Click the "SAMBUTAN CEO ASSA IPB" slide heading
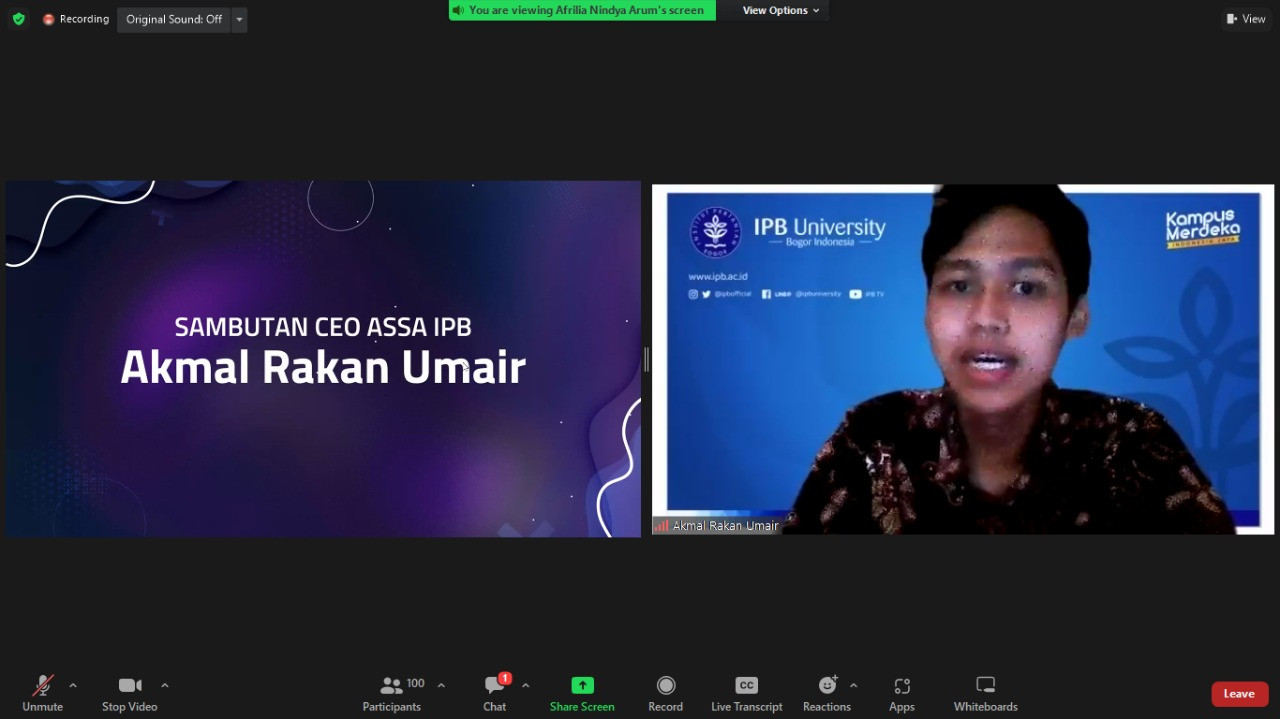The image size is (1280, 719). [323, 327]
